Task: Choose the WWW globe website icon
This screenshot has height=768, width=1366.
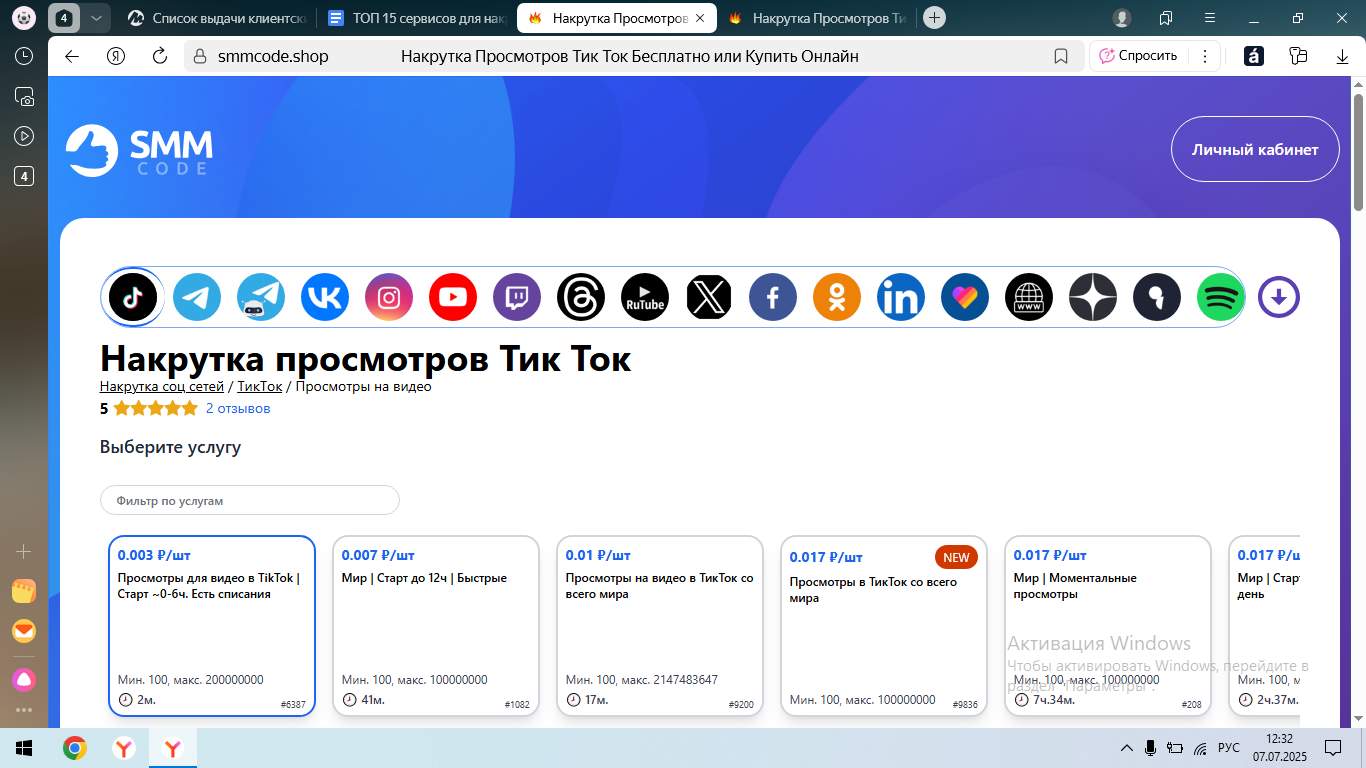Action: [1029, 297]
